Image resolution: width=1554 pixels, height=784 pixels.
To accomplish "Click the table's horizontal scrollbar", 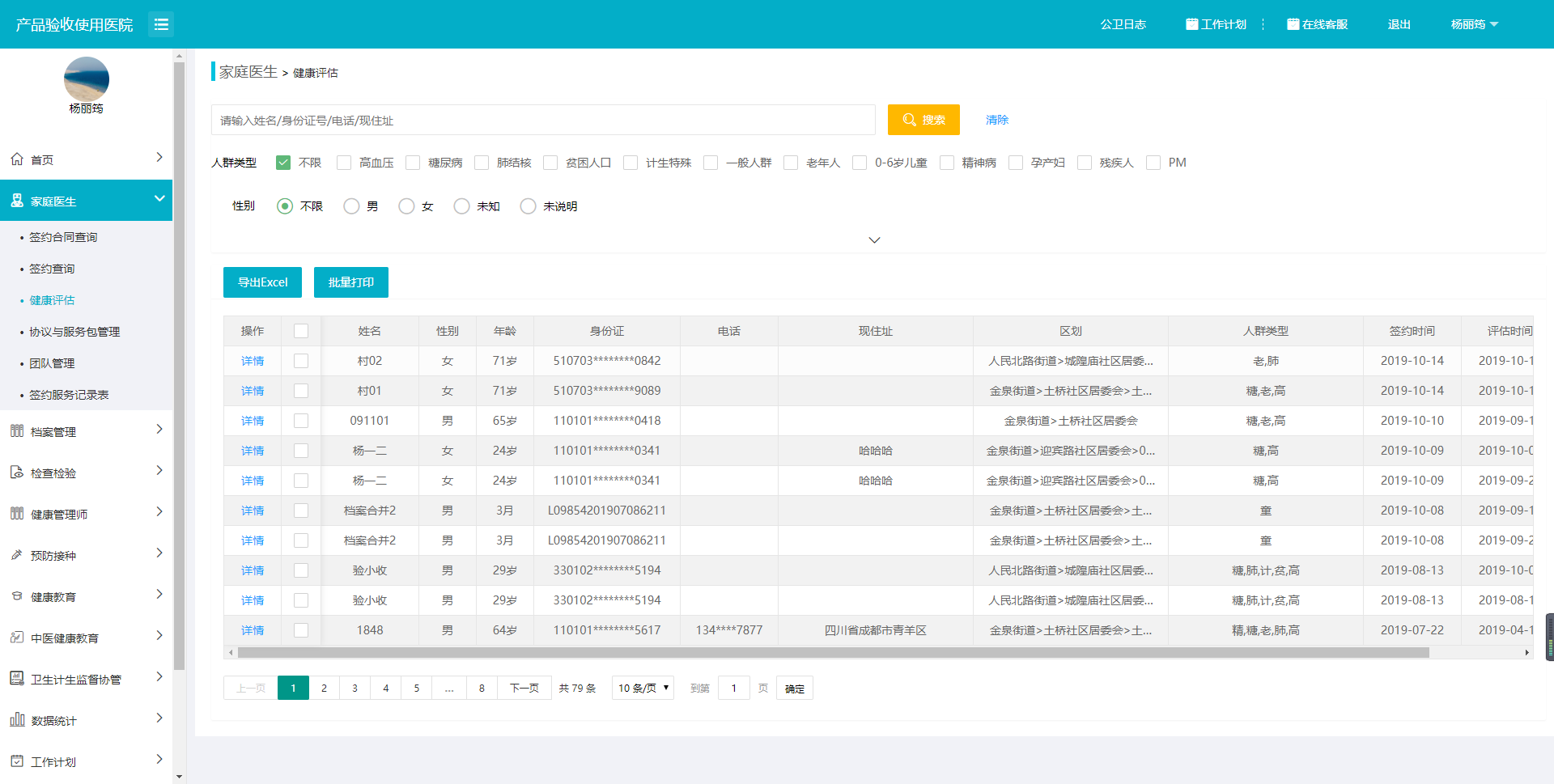I will coord(834,652).
